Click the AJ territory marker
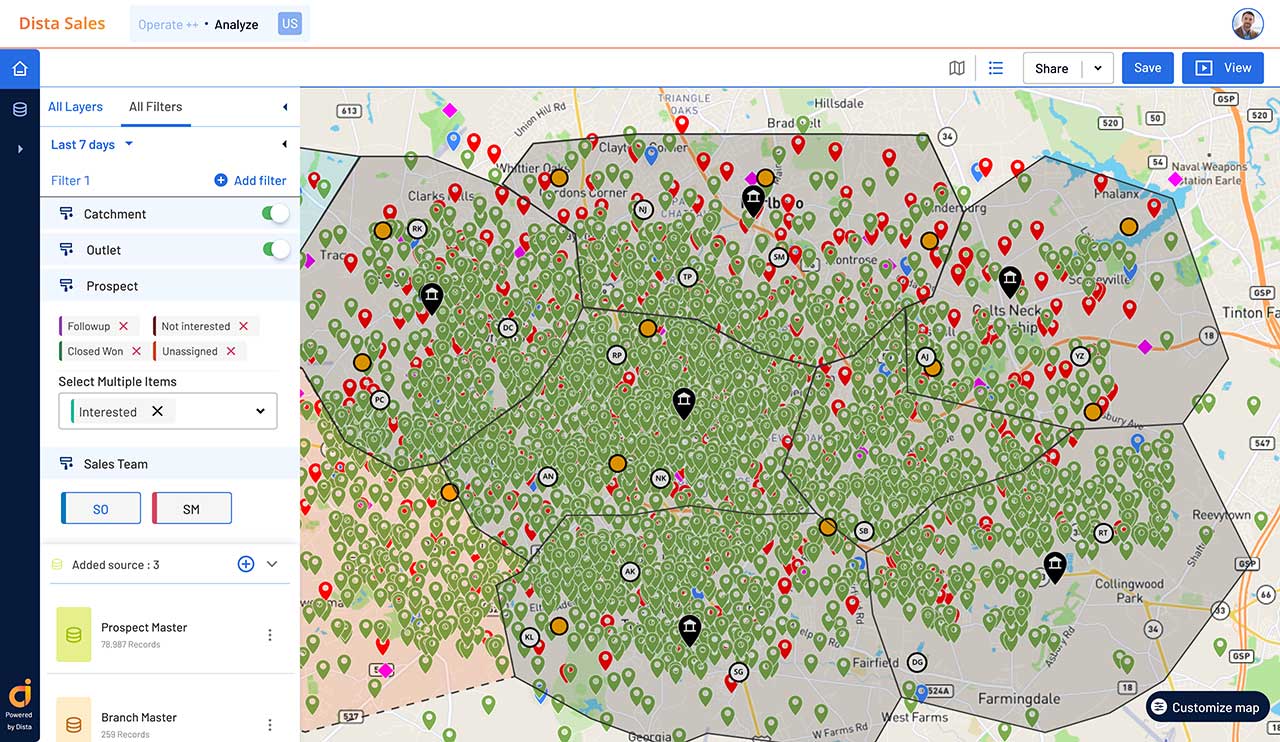 (925, 357)
